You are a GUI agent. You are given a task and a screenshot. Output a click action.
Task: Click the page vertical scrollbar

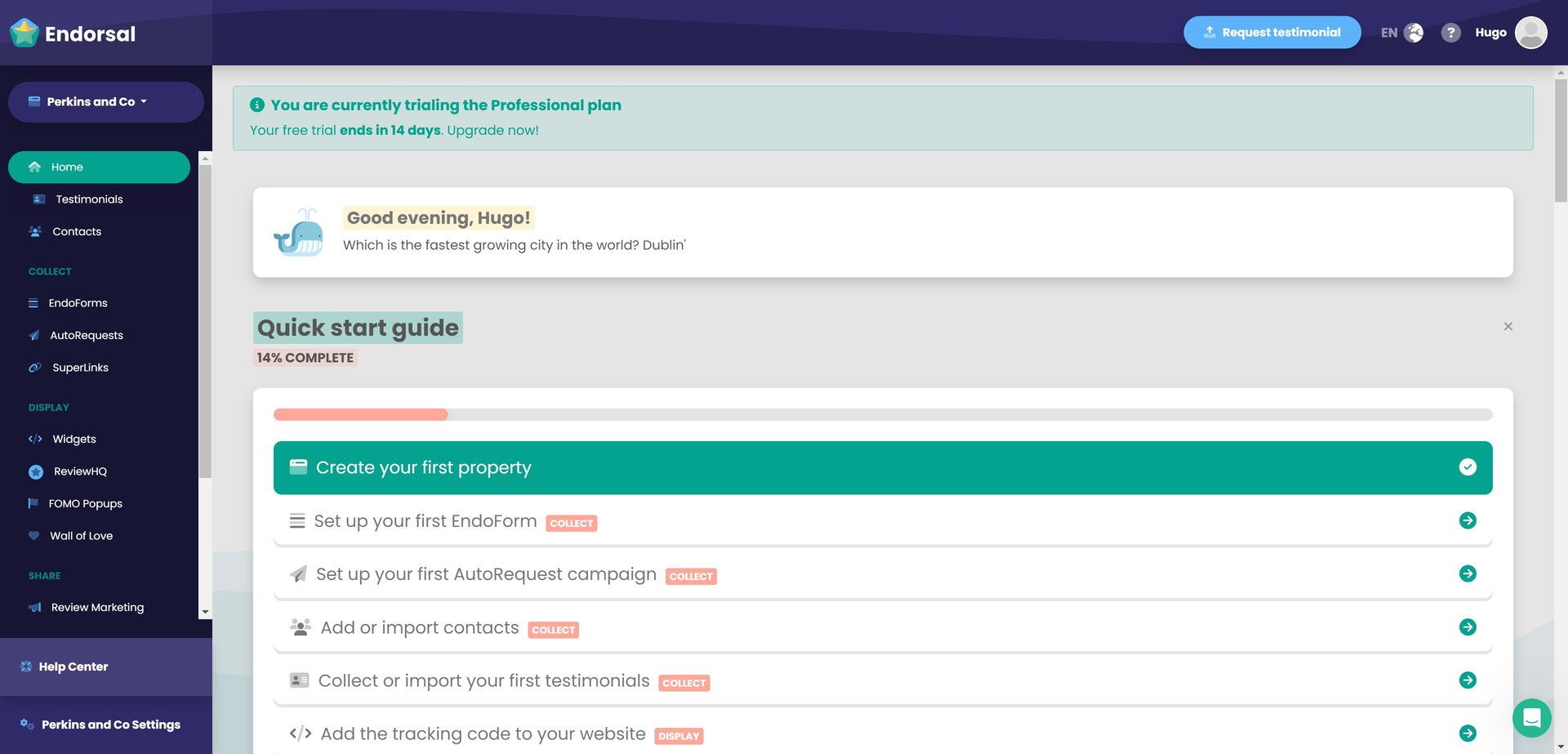click(x=1561, y=139)
